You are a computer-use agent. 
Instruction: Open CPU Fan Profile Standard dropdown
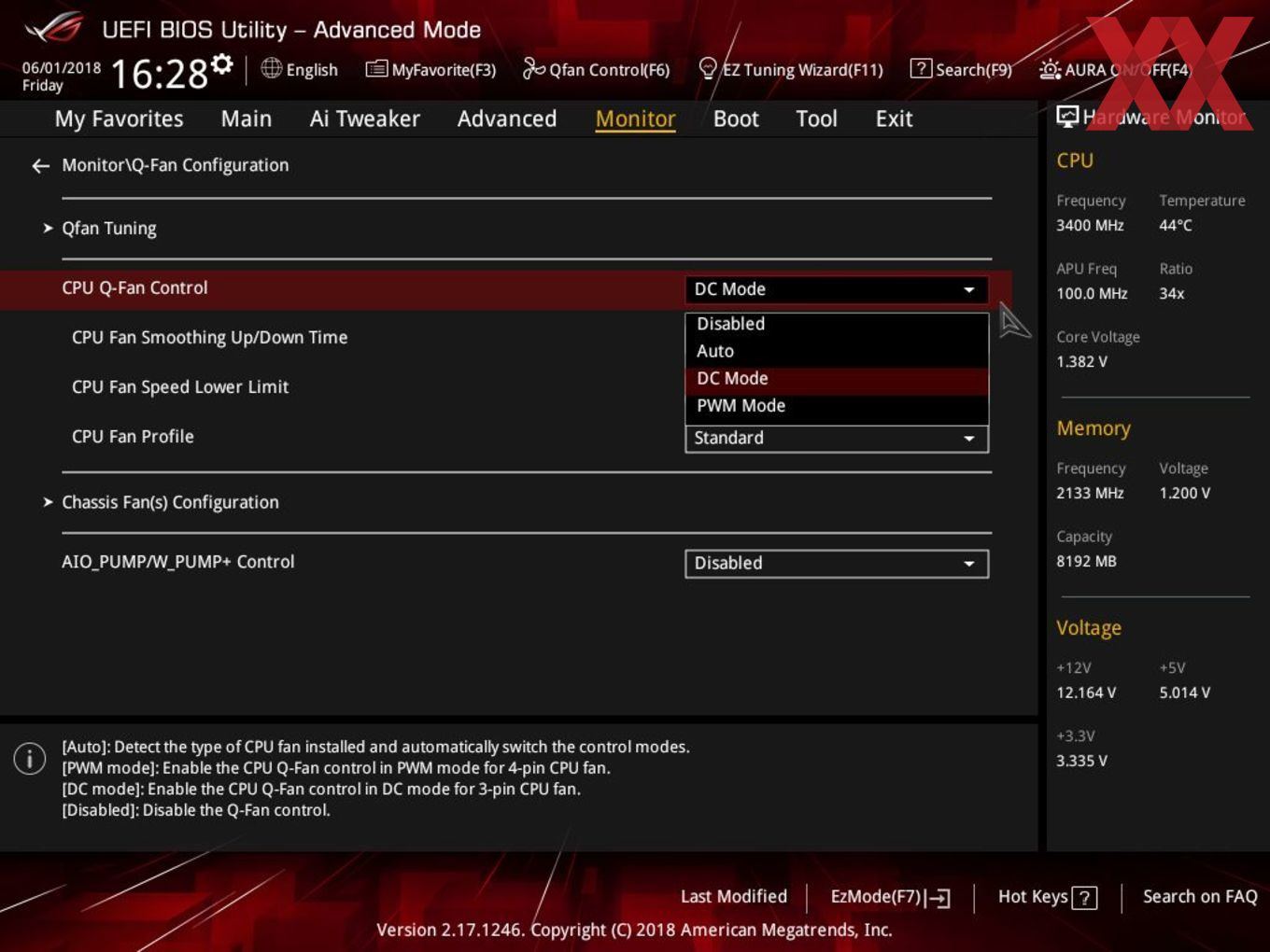837,439
